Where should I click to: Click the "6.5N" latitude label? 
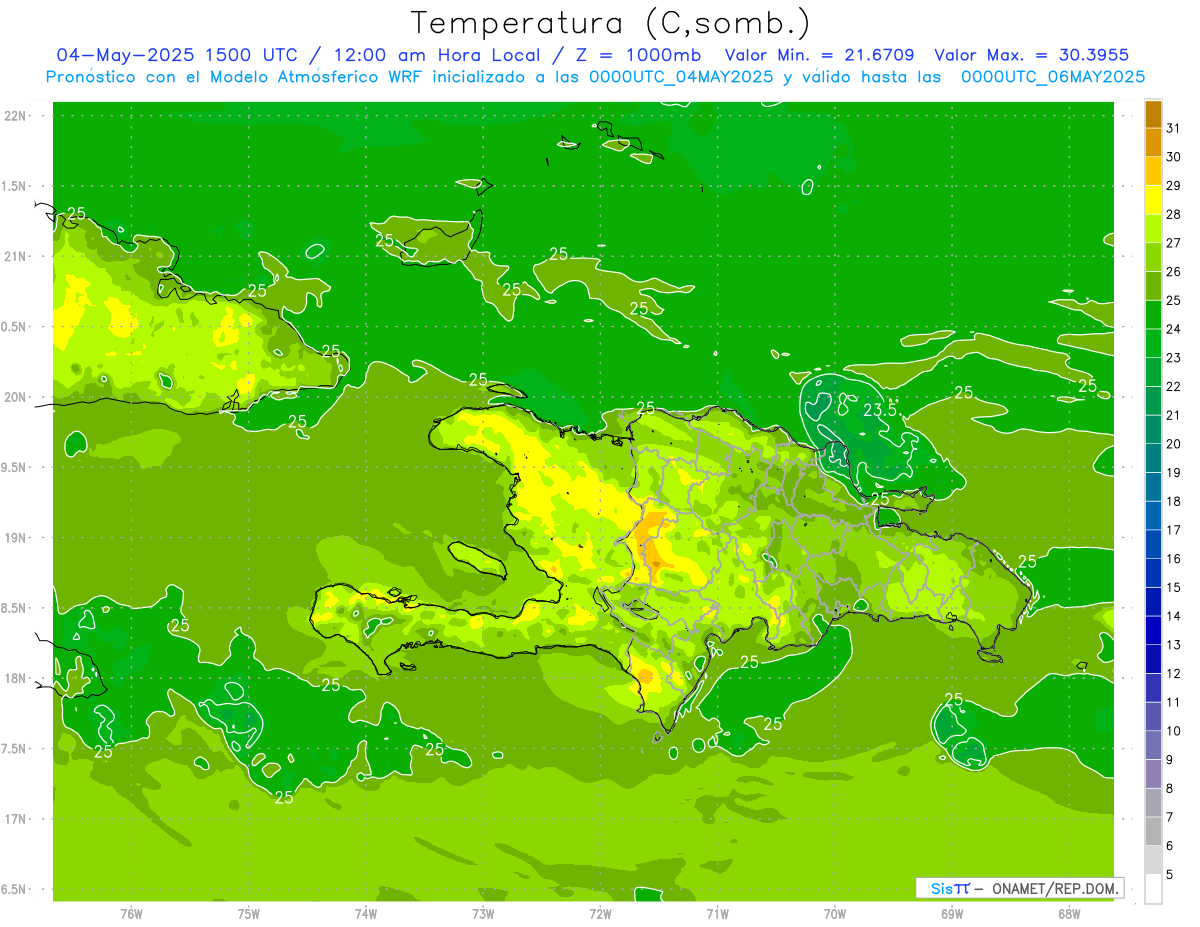(x=14, y=889)
